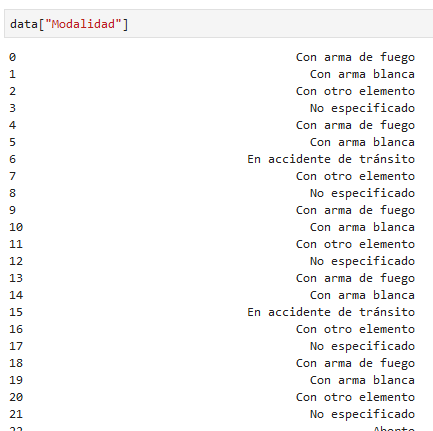Click row index 0 in the output

coord(12,57)
